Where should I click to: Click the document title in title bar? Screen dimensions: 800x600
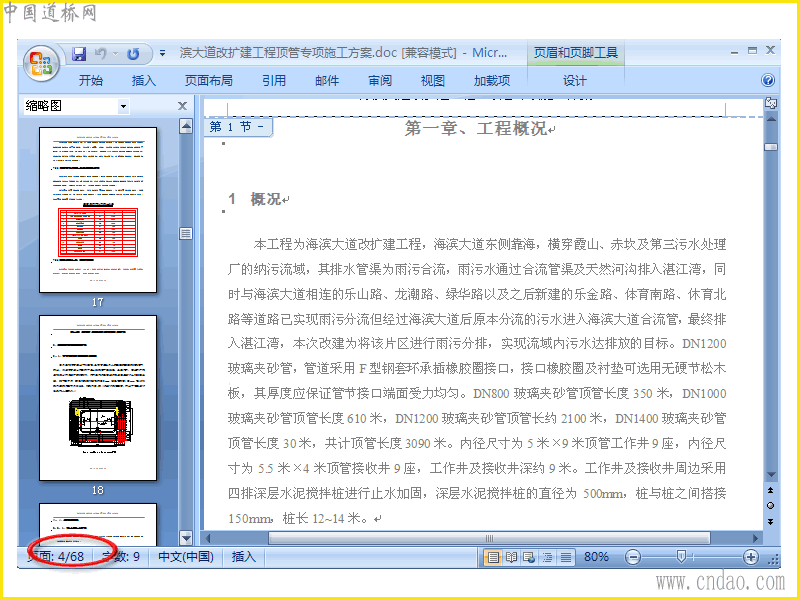coord(343,53)
